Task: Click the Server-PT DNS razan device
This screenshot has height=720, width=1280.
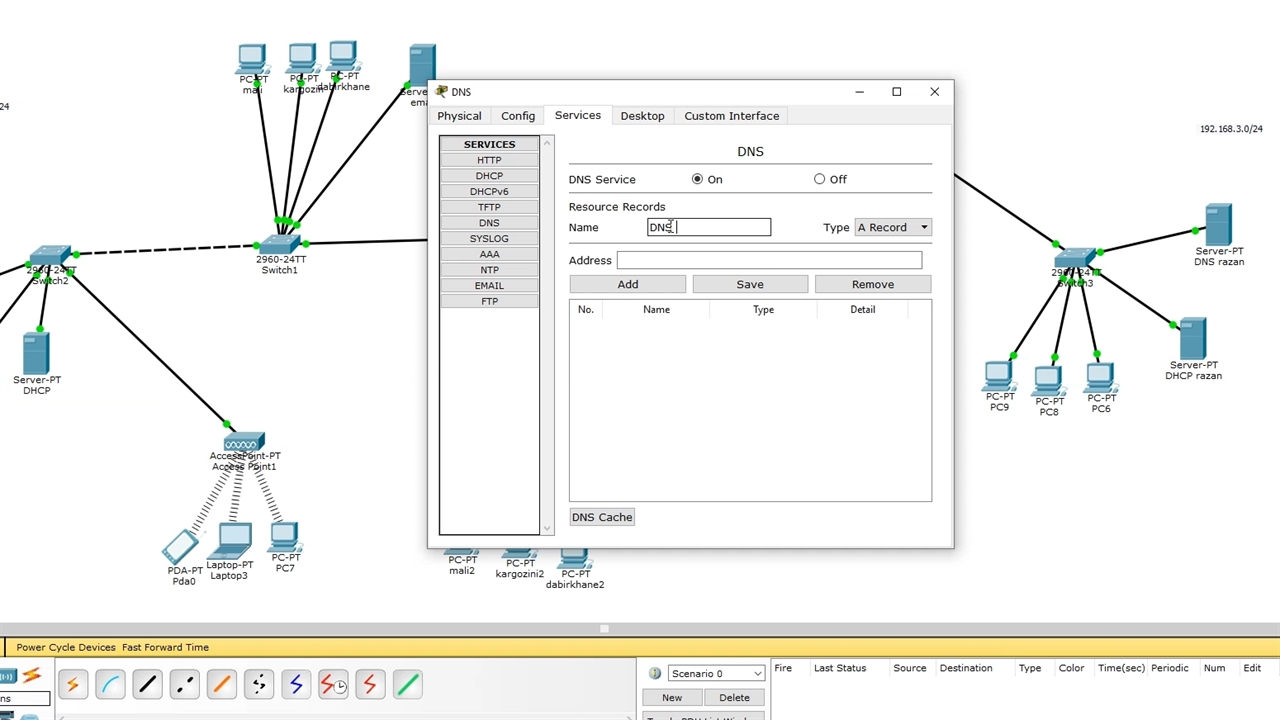Action: (x=1217, y=225)
